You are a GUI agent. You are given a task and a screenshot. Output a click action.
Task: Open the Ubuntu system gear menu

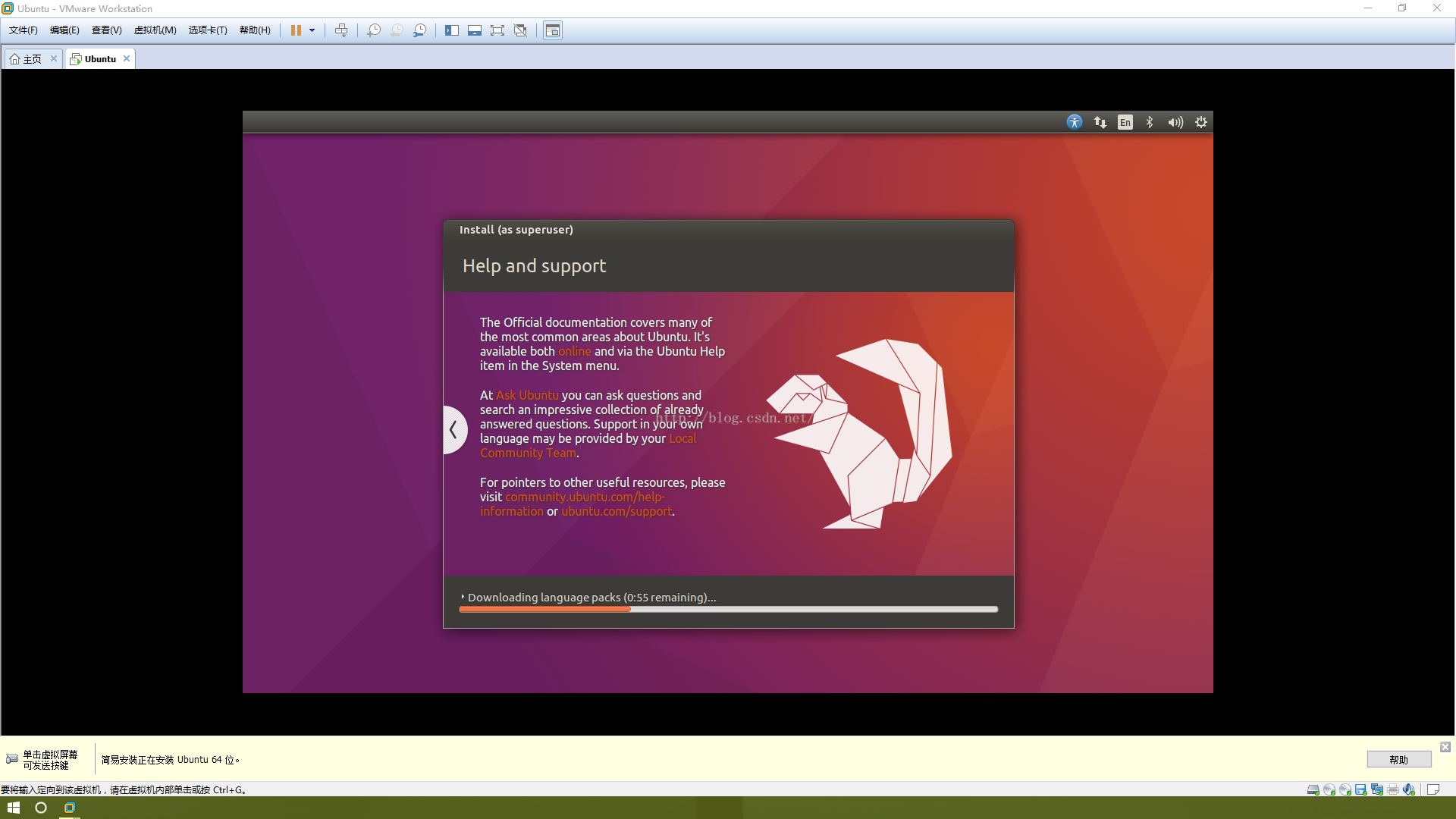coord(1201,122)
